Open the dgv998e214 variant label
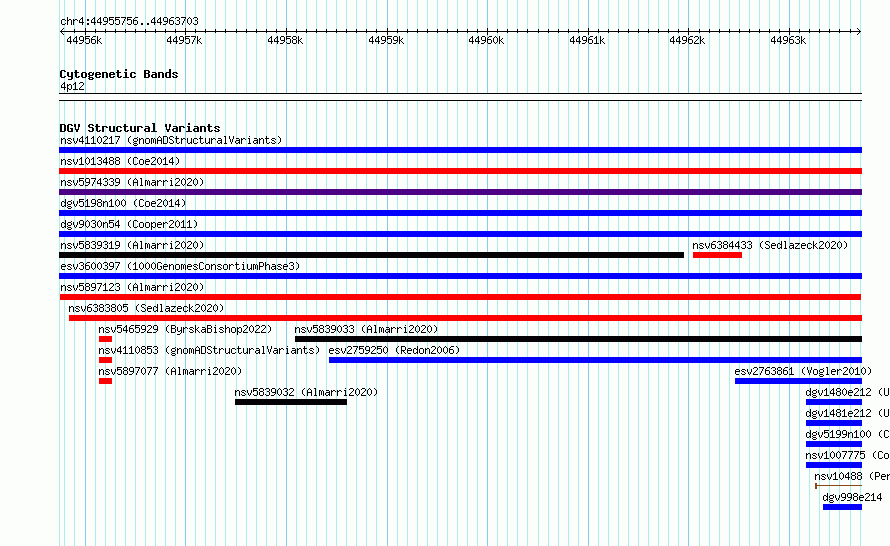Viewport: 890px width, 546px height. pyautogui.click(x=852, y=497)
